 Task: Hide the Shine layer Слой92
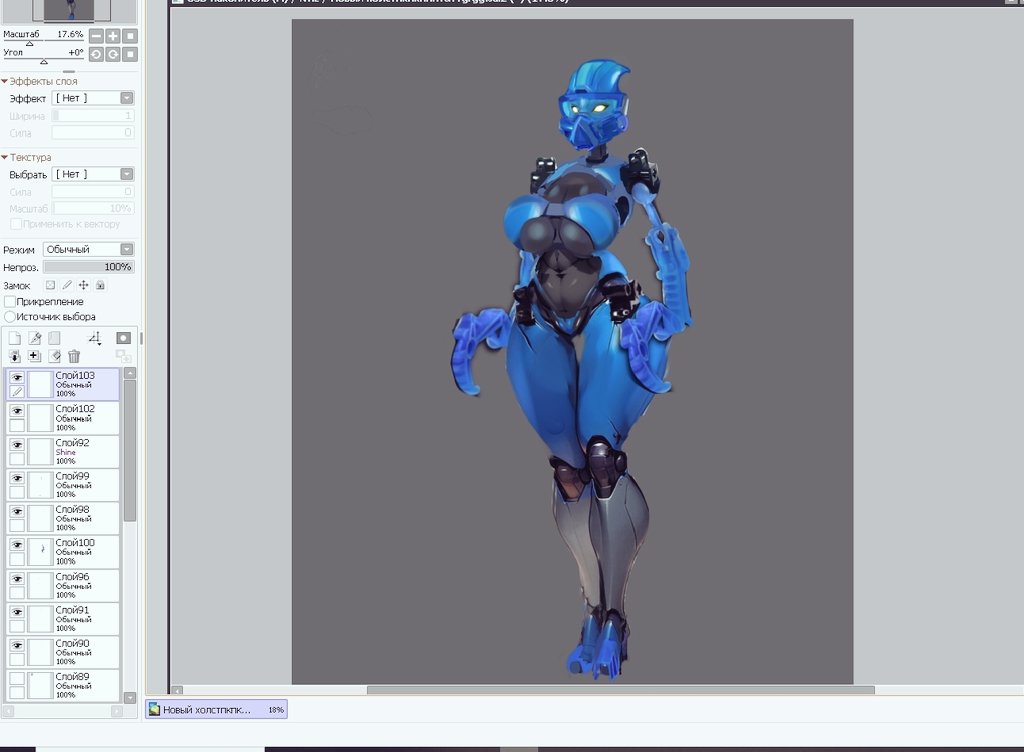tap(17, 445)
